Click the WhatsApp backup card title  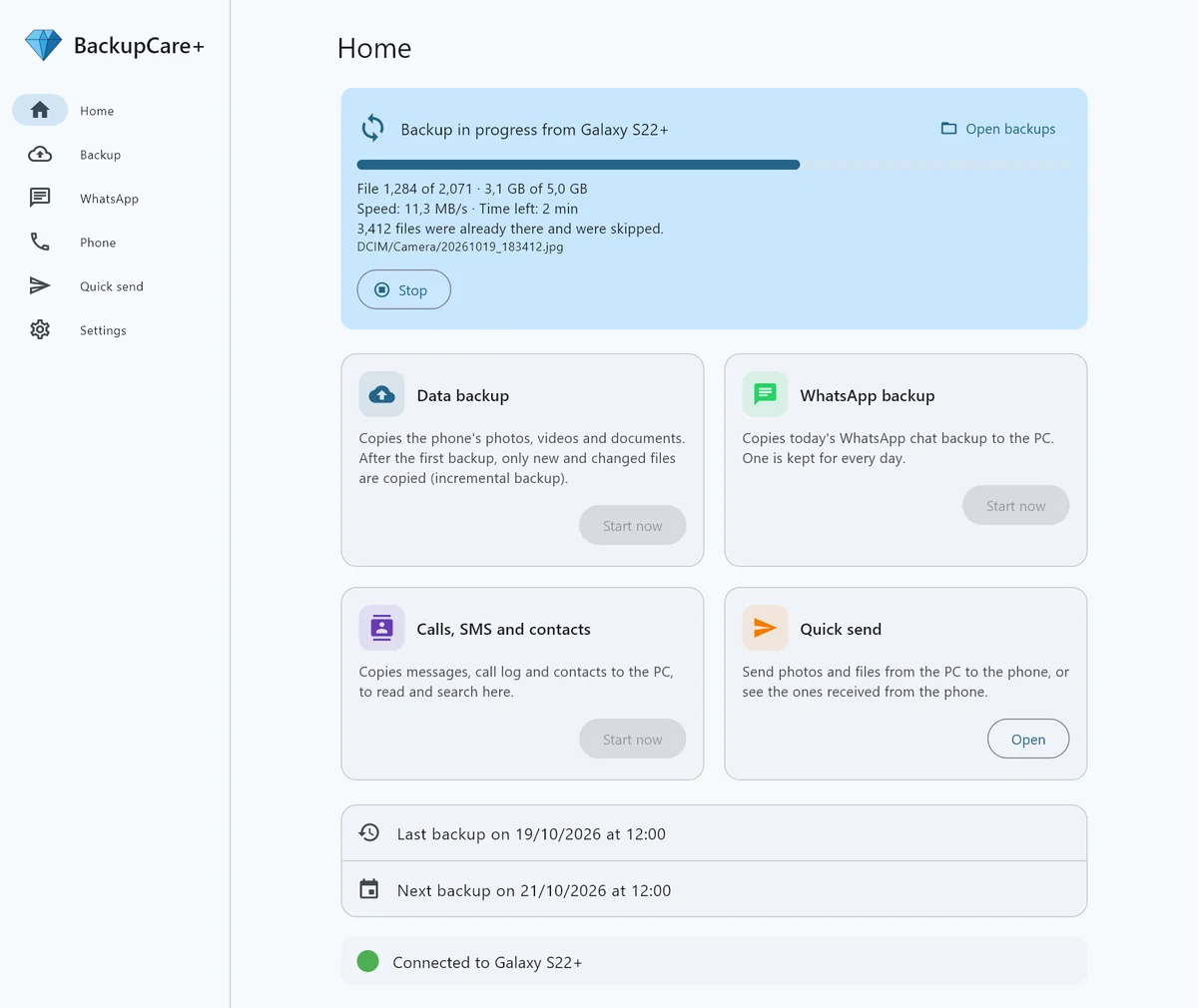868,395
